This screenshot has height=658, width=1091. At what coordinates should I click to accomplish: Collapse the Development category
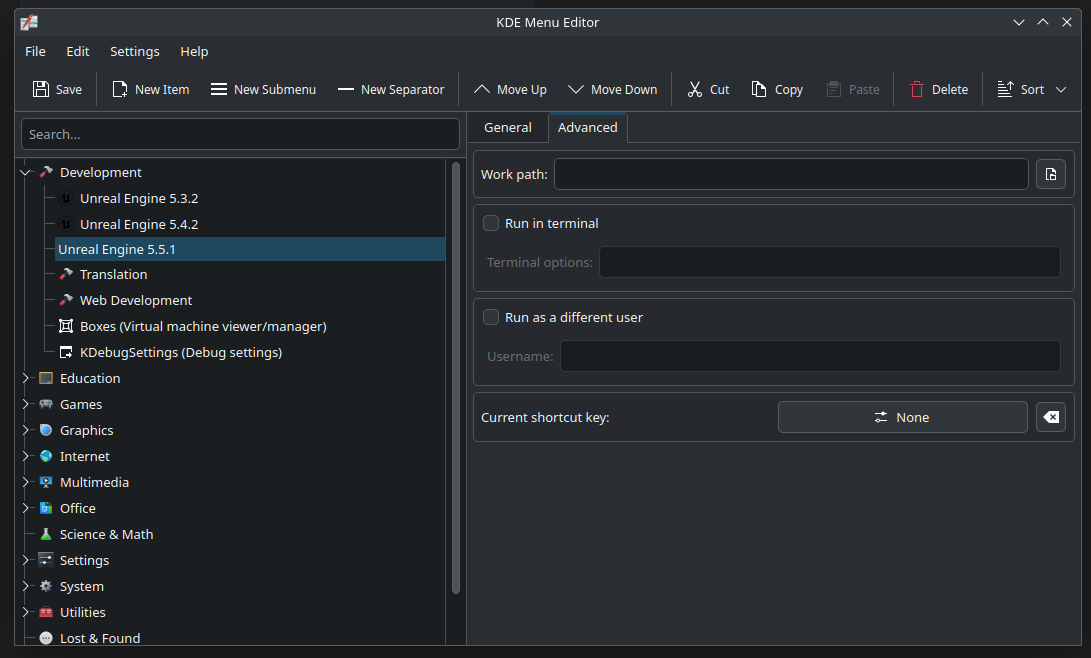coord(23,172)
